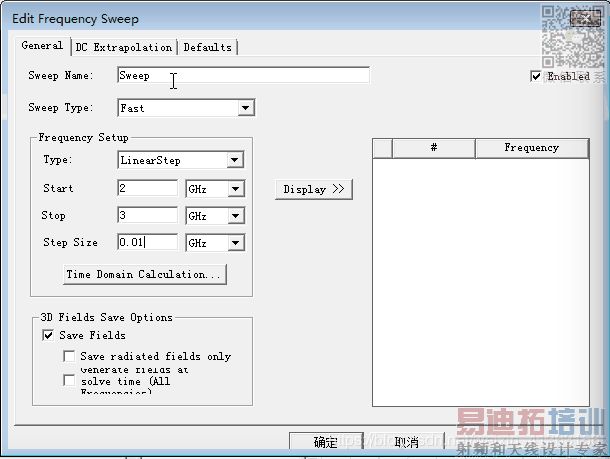This screenshot has height=459, width=610.
Task: Click the 取消 cancel button
Action: coord(407,441)
